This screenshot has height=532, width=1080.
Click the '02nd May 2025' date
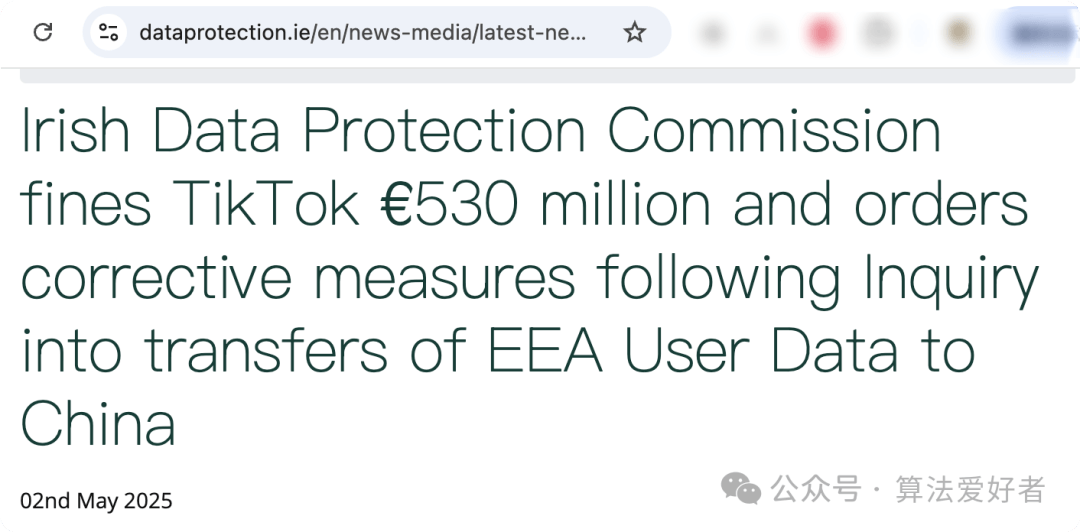[96, 500]
